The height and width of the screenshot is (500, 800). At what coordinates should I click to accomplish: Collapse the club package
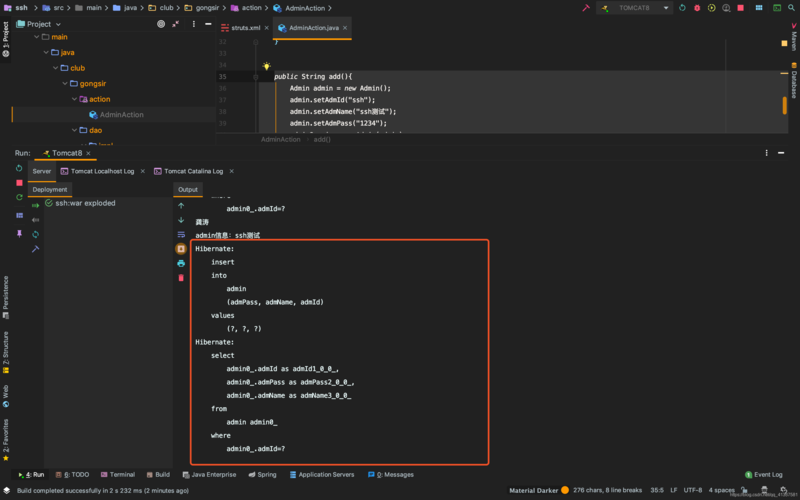56,68
